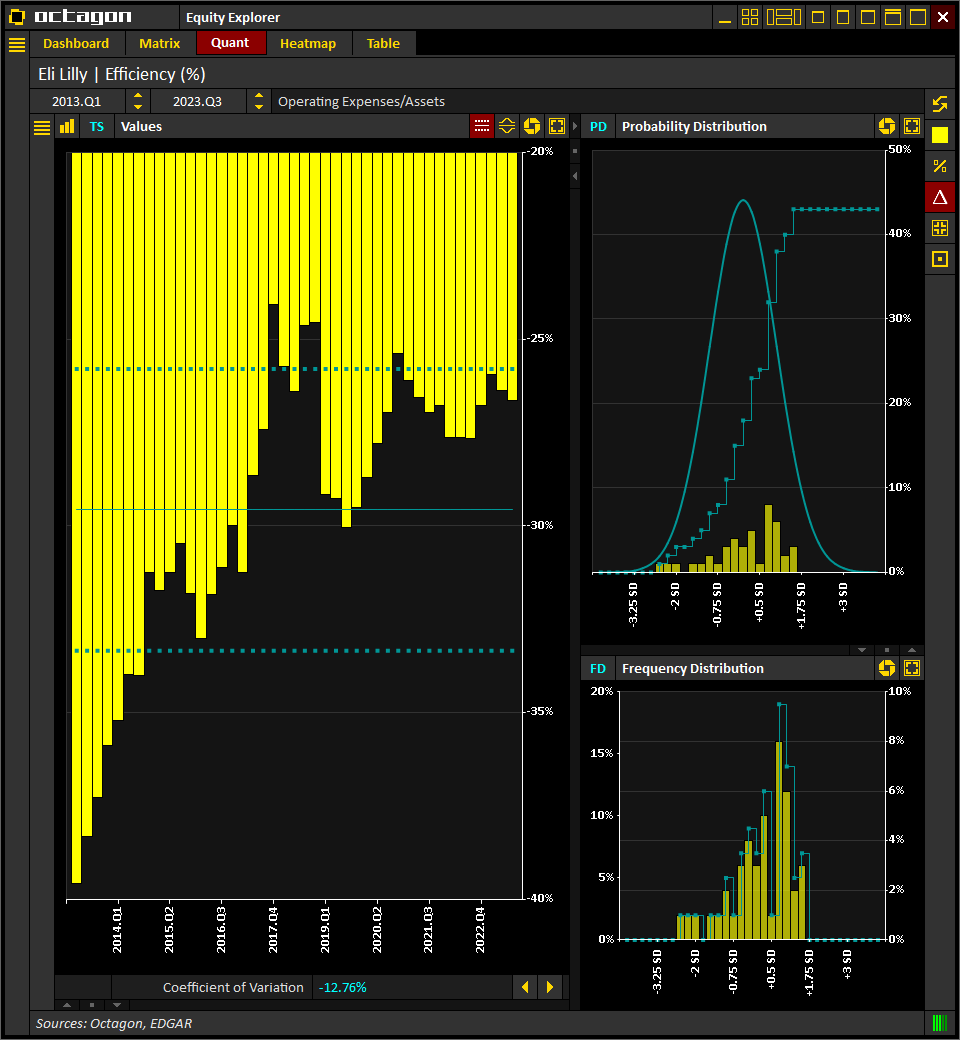Click the square with center dot icon
Screen dimensions: 960x1040
(940, 259)
